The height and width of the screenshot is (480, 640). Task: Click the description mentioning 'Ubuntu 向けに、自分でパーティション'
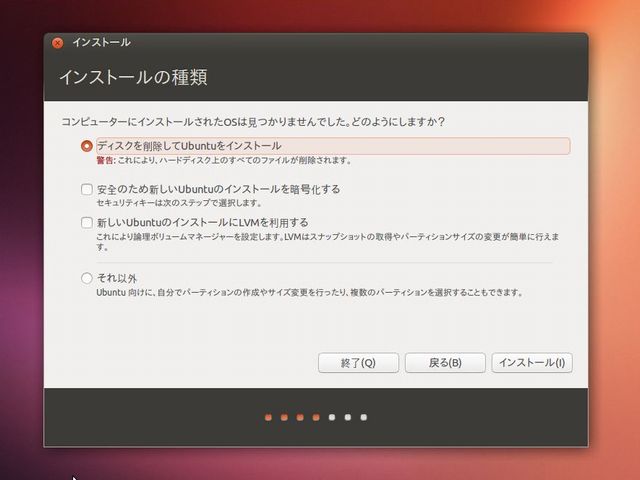point(309,293)
